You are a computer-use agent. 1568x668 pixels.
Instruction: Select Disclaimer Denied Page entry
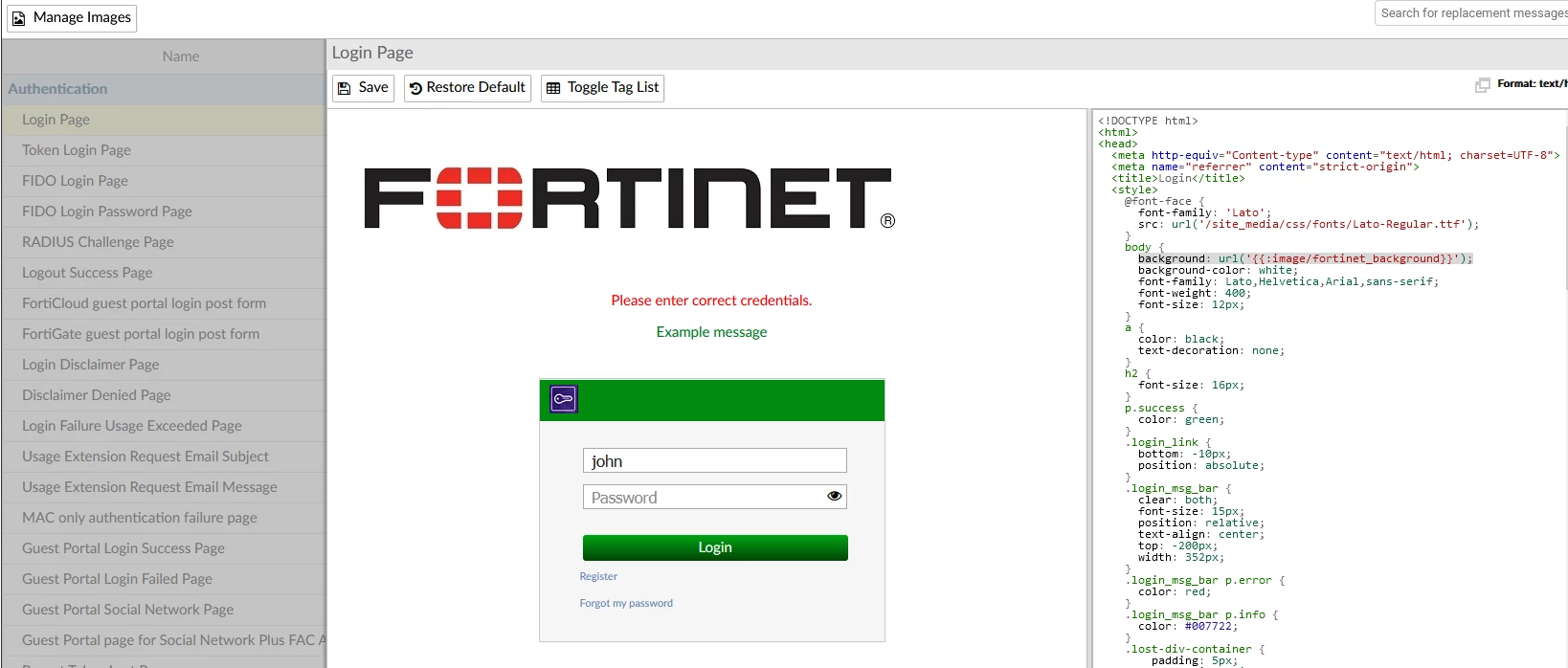(164, 395)
